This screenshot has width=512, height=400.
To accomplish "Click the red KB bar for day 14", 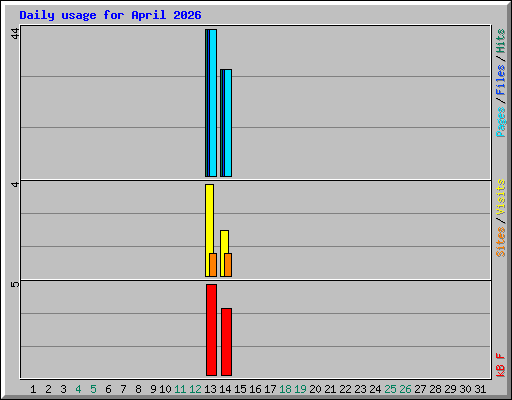I will coord(226,342).
